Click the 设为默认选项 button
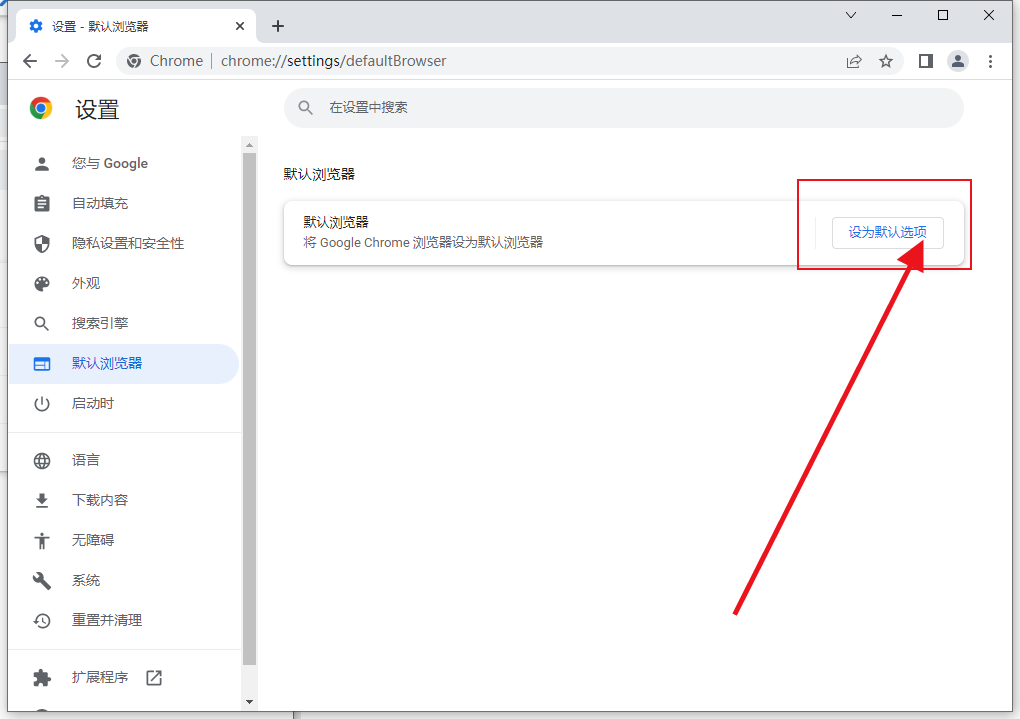Viewport: 1020px width, 719px height. click(x=887, y=232)
